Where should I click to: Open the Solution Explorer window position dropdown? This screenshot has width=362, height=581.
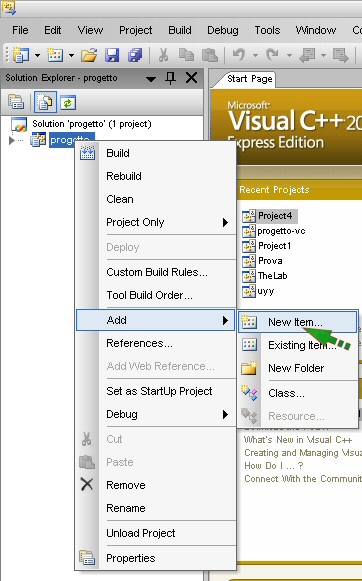151,79
